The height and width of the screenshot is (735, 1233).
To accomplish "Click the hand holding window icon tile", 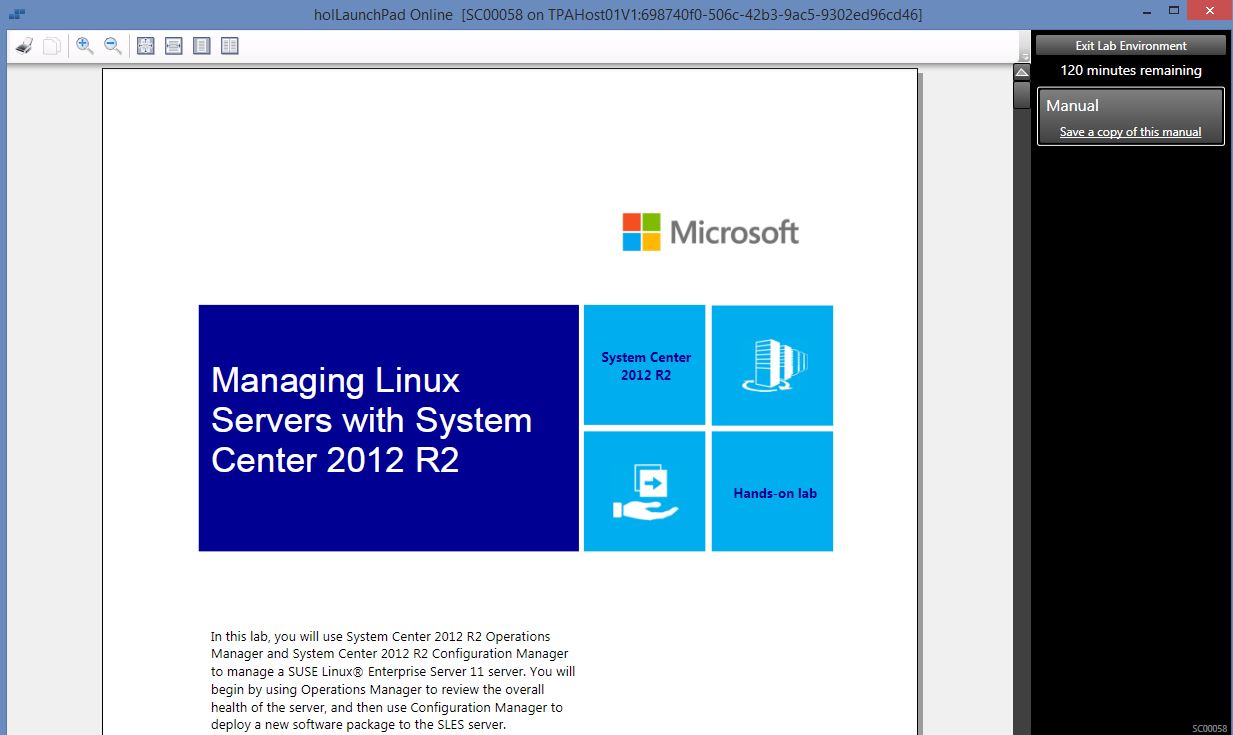I will click(645, 492).
